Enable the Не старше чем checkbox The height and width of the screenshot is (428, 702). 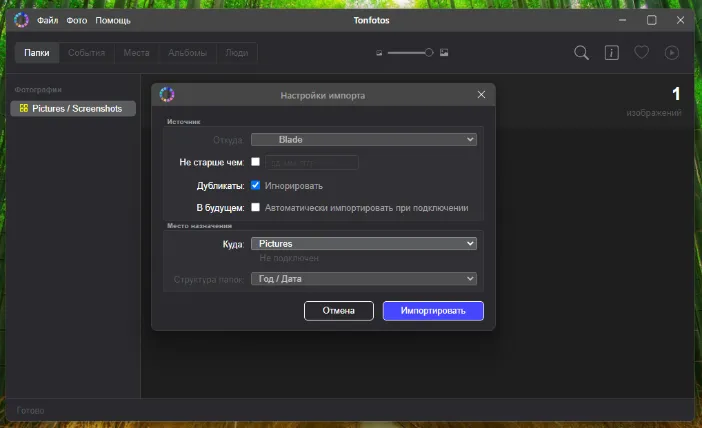(256, 162)
